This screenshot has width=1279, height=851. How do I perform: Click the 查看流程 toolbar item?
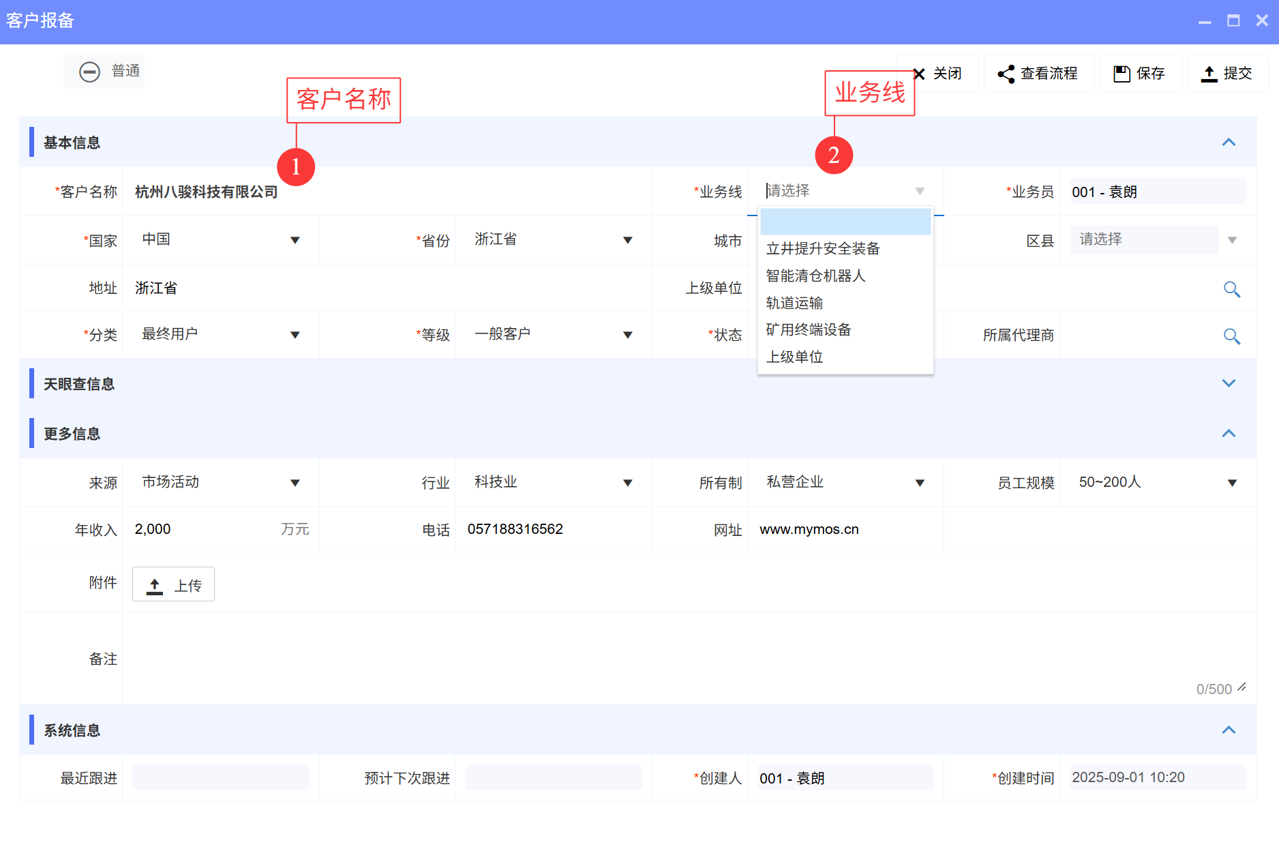click(x=1039, y=72)
